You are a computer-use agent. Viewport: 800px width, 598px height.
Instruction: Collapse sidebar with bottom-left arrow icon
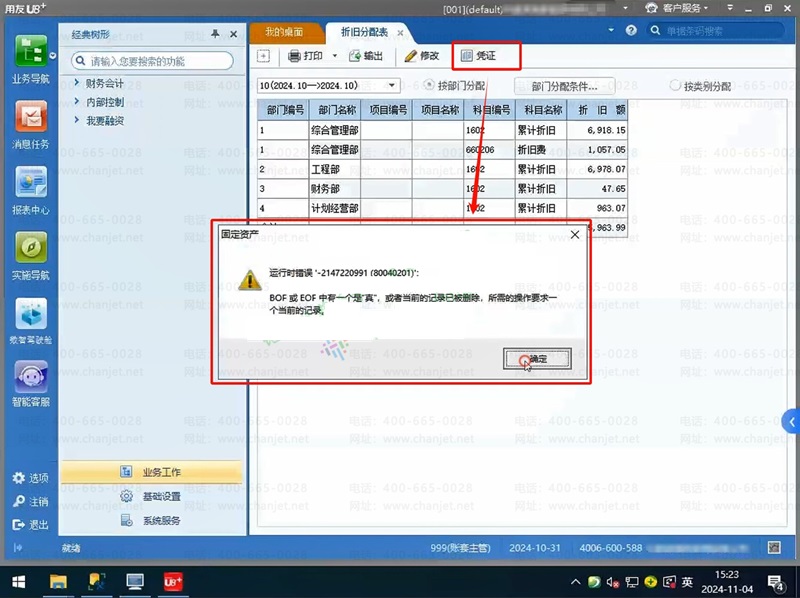18,547
